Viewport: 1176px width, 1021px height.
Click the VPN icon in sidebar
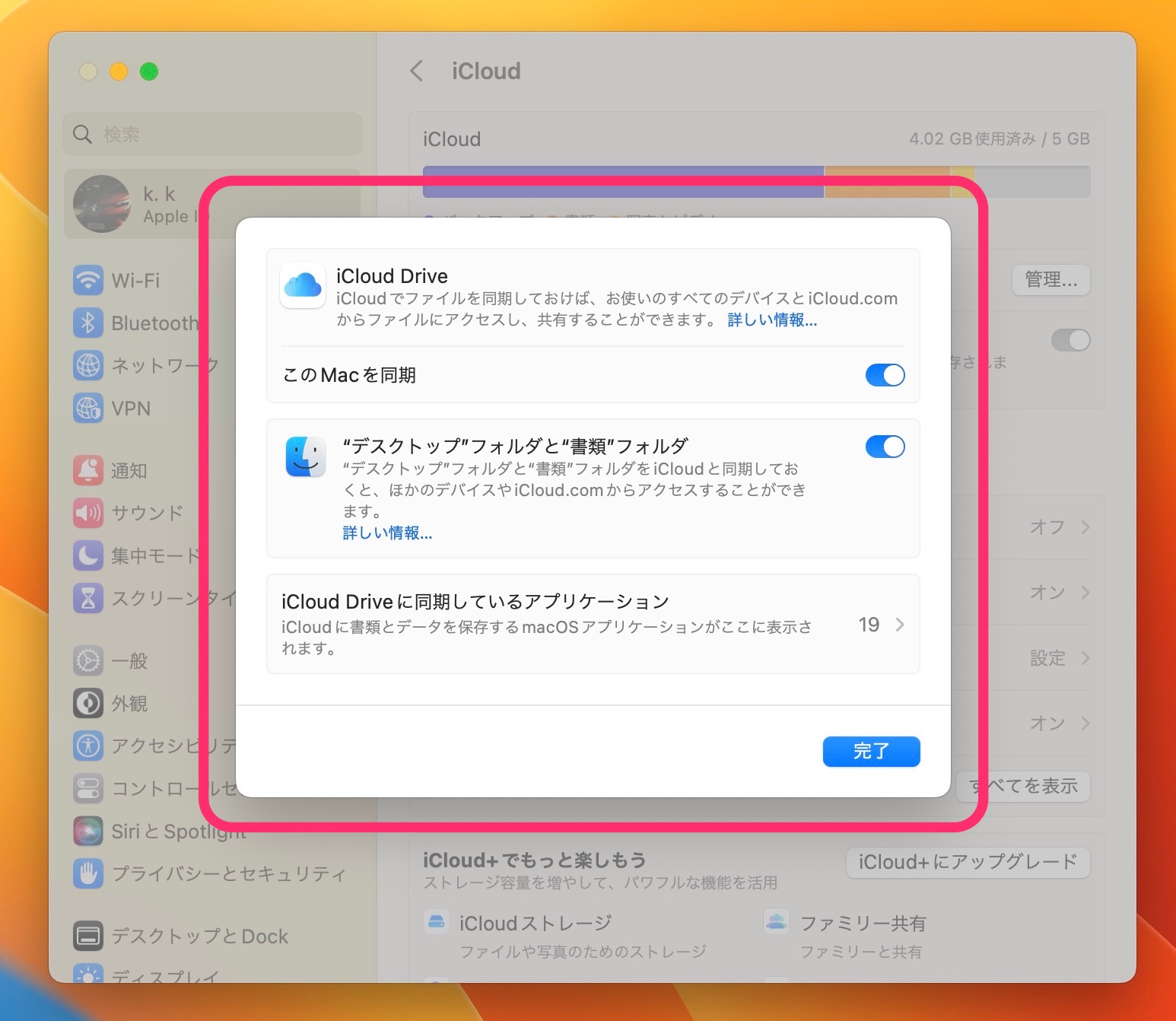[x=88, y=408]
